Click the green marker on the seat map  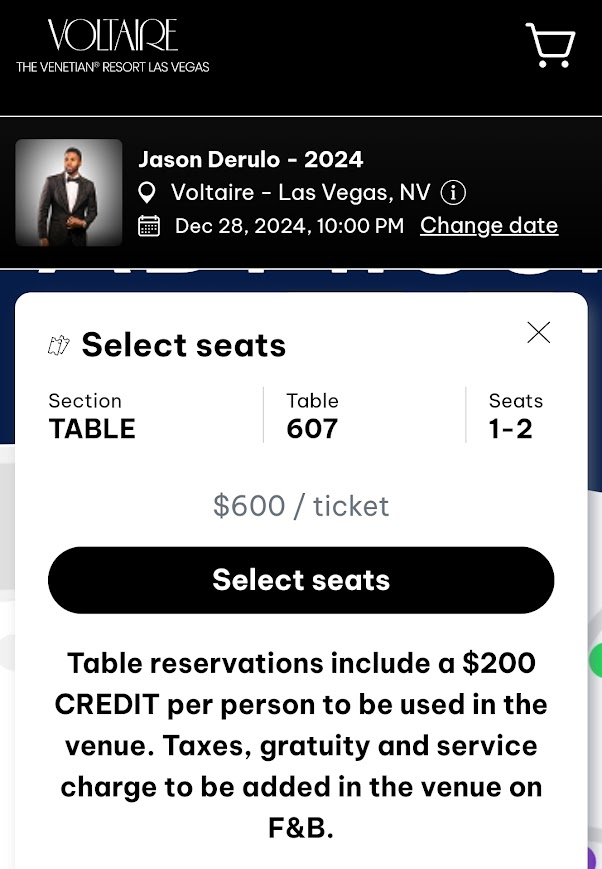click(596, 660)
